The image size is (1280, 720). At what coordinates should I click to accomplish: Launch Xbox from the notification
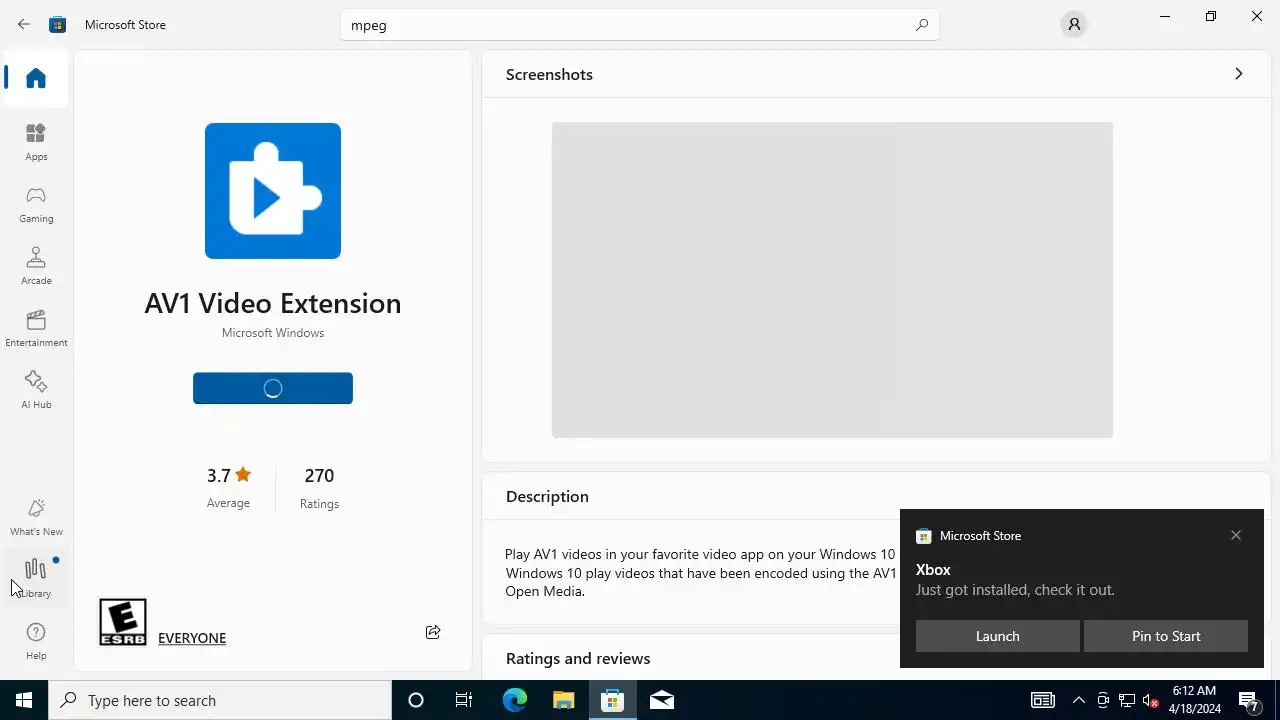(x=998, y=636)
